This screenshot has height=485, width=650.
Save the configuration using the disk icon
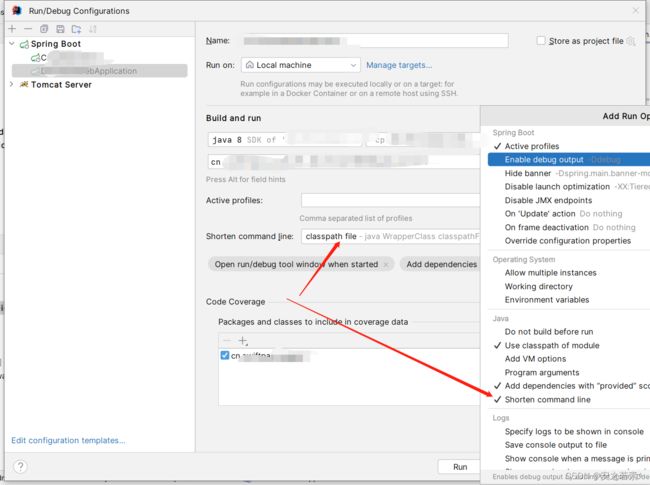click(60, 29)
